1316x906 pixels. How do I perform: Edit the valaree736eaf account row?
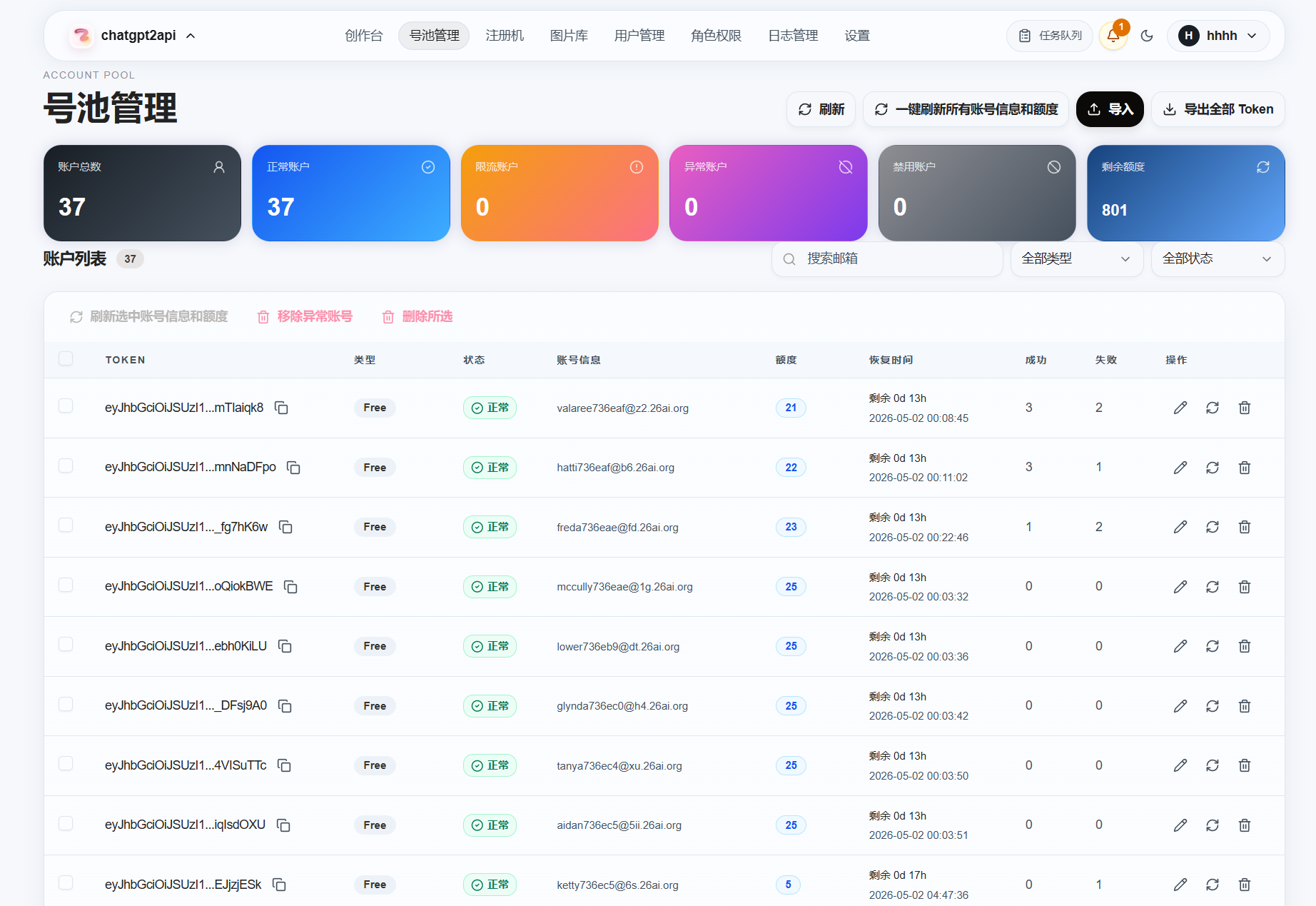click(x=1180, y=408)
